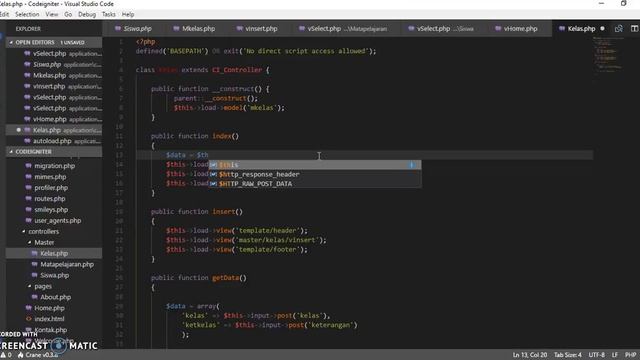The width and height of the screenshot is (640, 360).
Task: Open the Selection menu
Action: click(x=27, y=14)
